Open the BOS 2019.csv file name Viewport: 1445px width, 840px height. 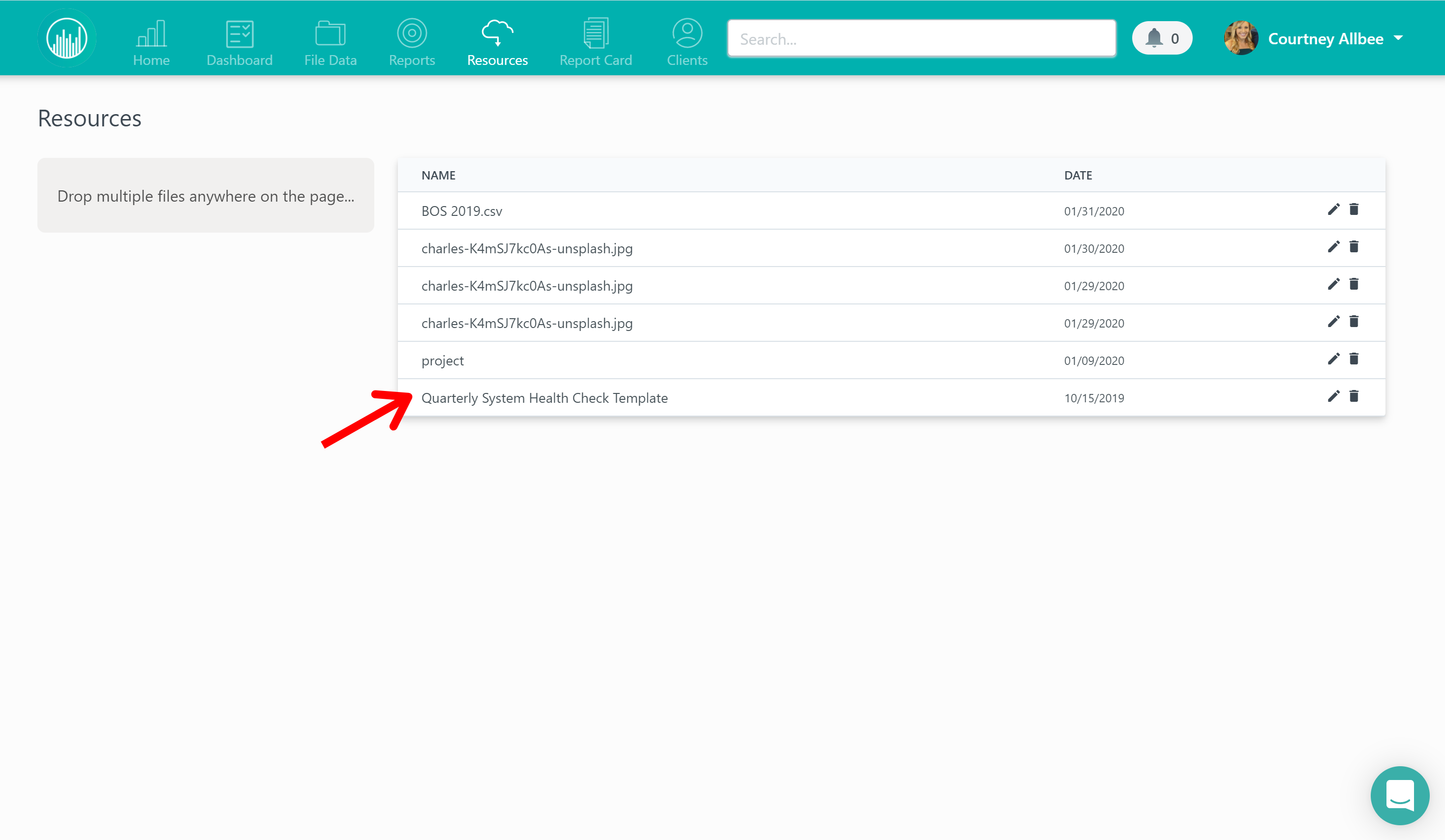pyautogui.click(x=462, y=211)
